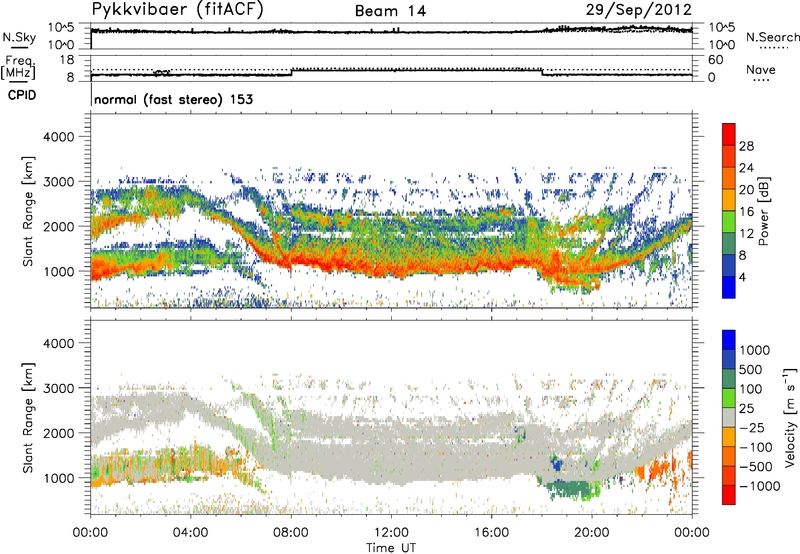This screenshot has width=800, height=554.
Task: Click the '60' Nave scale value
Action: point(715,60)
